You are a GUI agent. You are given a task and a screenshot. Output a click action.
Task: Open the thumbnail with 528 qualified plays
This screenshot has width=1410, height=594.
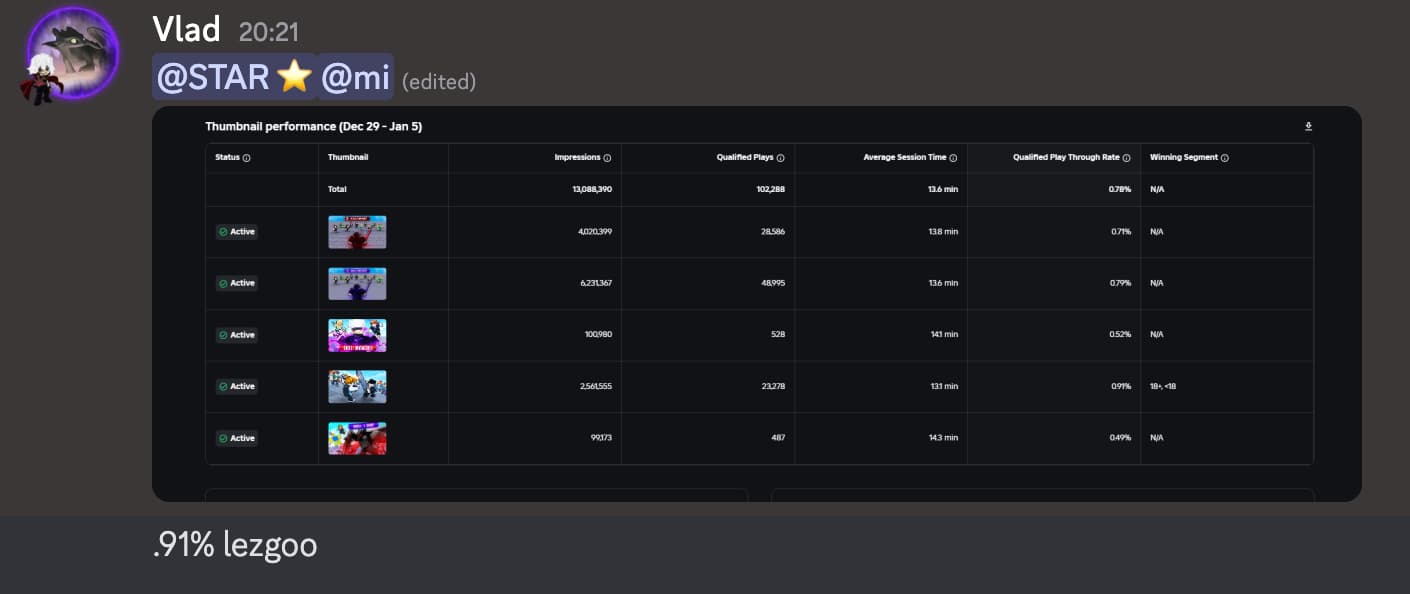tap(357, 335)
